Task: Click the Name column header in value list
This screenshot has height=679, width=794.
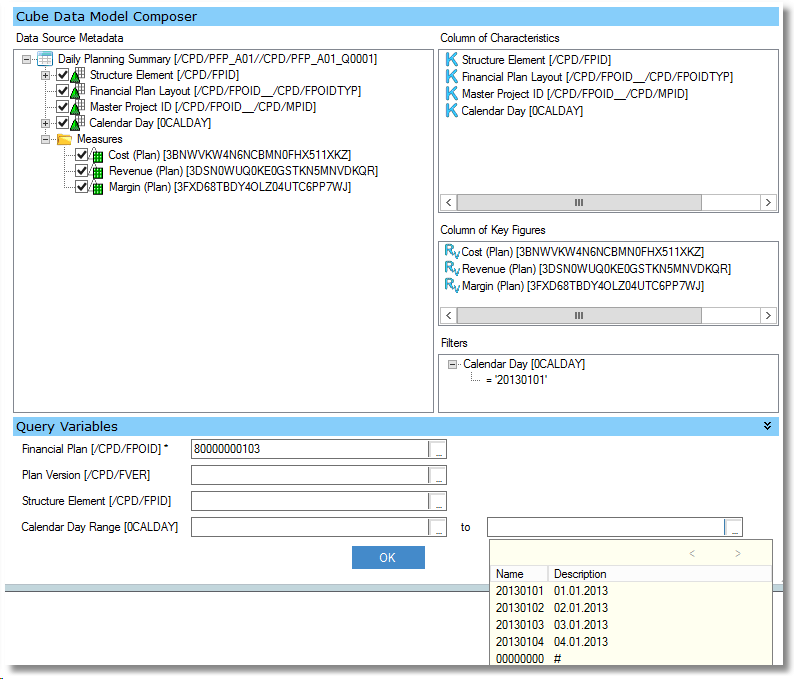Action: [519, 574]
